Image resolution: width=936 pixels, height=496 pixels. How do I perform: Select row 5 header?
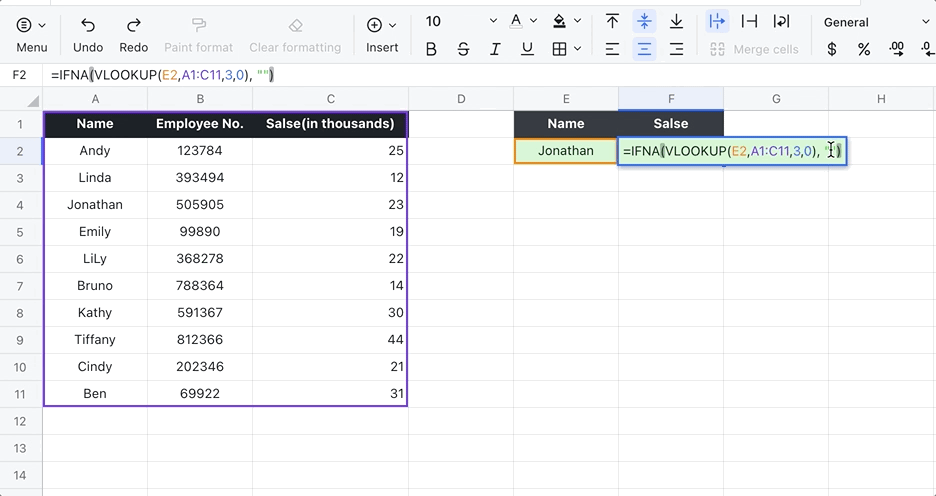coord(20,232)
